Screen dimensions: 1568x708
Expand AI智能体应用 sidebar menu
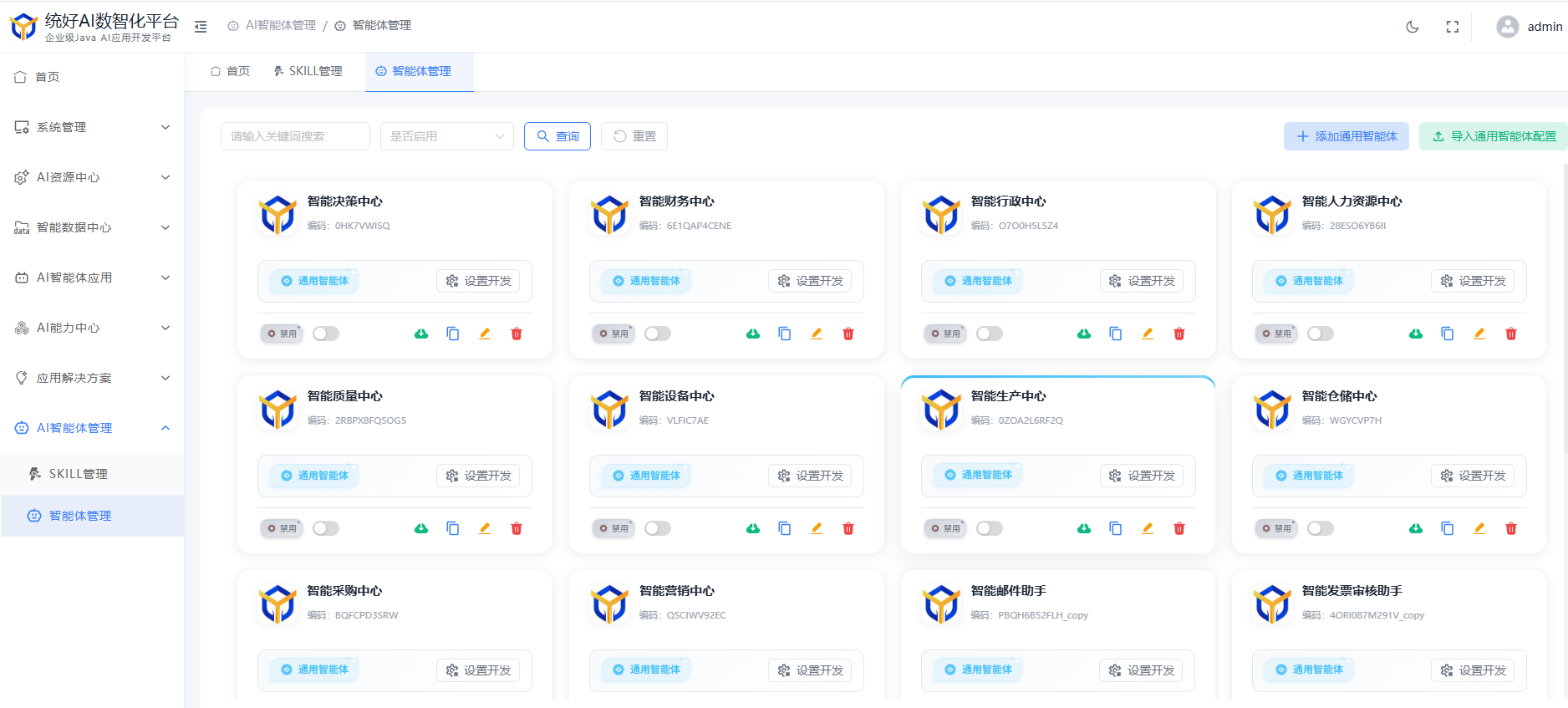92,278
